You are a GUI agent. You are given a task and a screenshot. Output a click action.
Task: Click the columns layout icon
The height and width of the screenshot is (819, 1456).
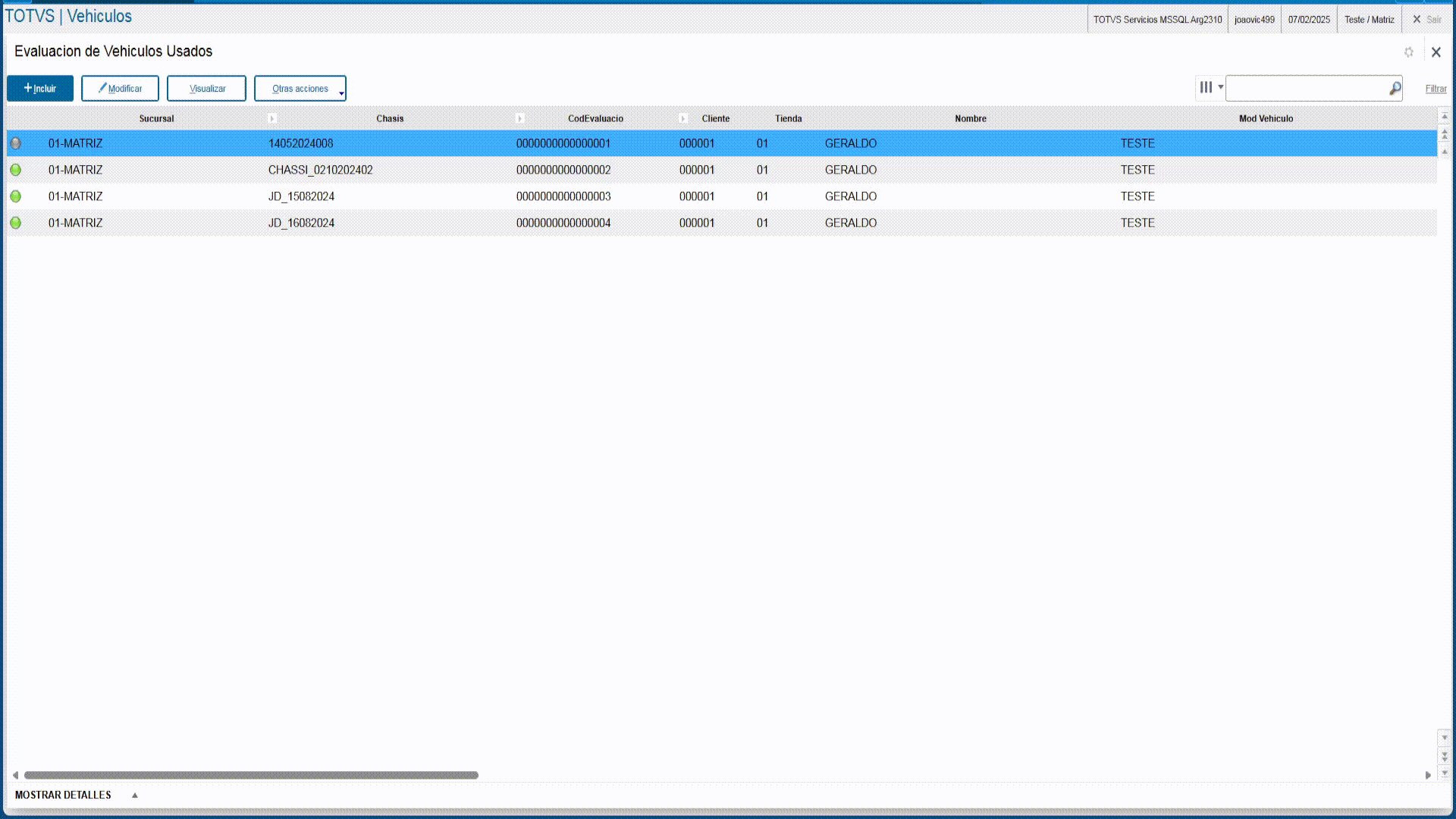tap(1206, 87)
